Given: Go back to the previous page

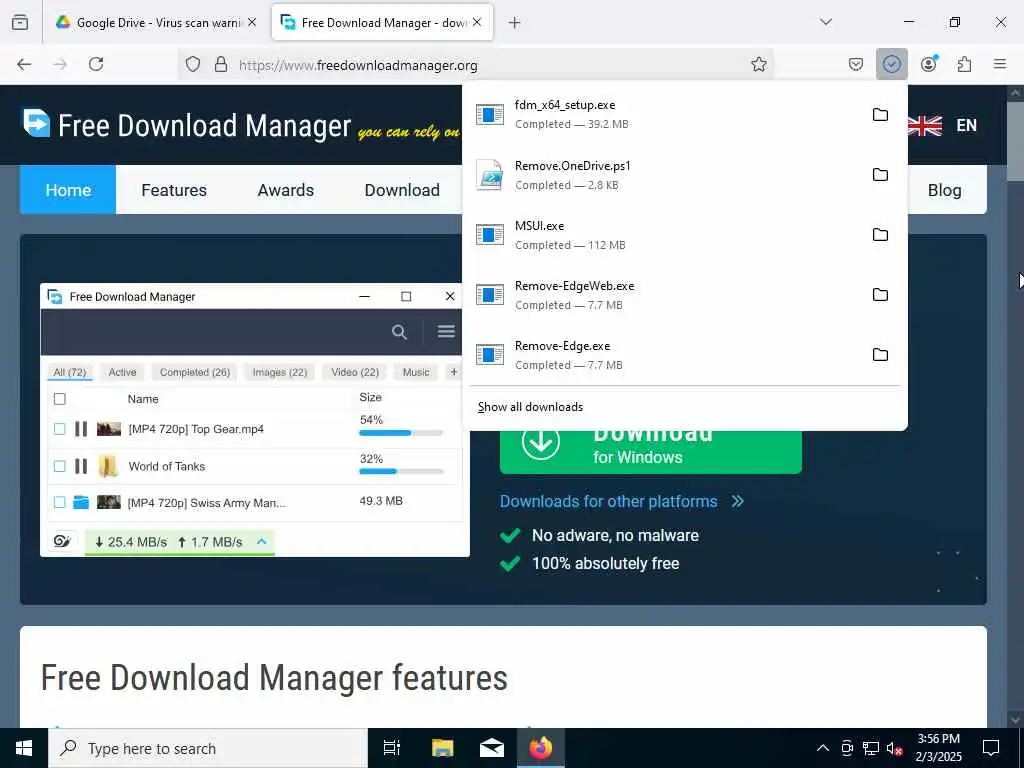Looking at the screenshot, I should click(x=24, y=64).
